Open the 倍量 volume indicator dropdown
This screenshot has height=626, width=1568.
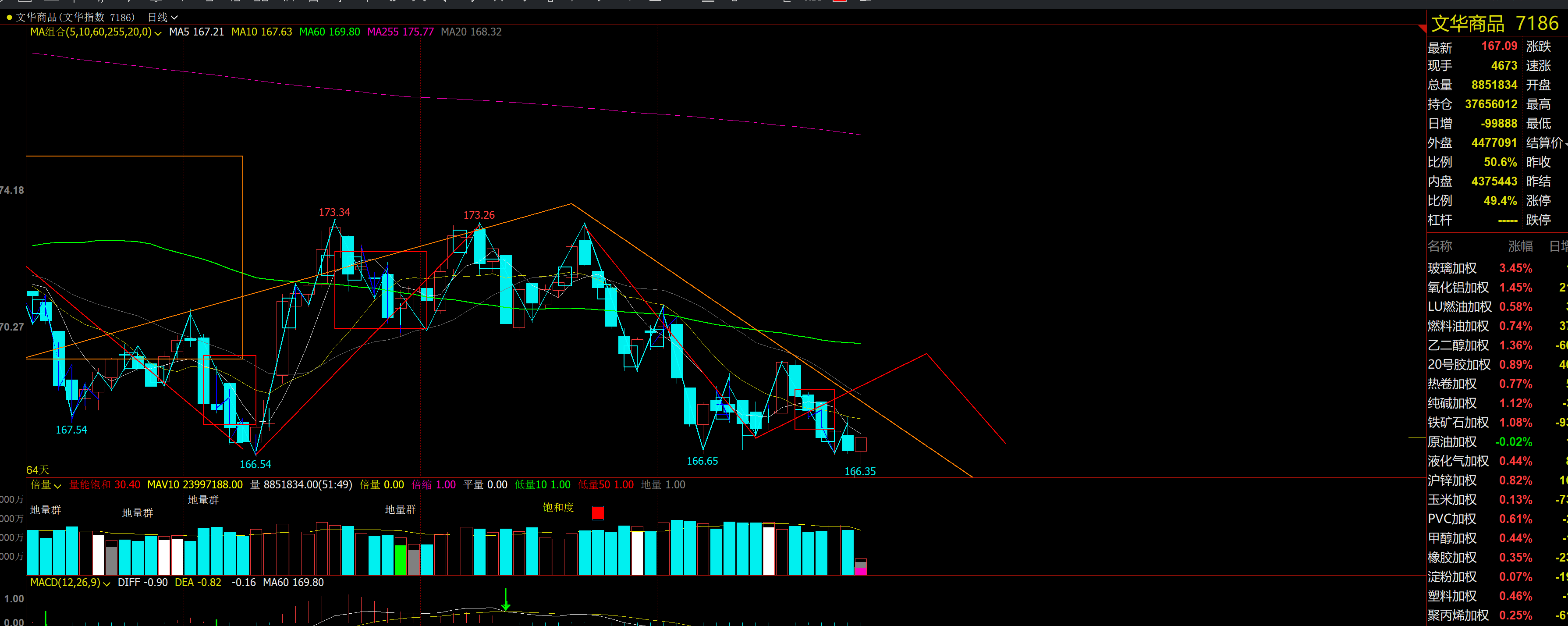coord(46,485)
